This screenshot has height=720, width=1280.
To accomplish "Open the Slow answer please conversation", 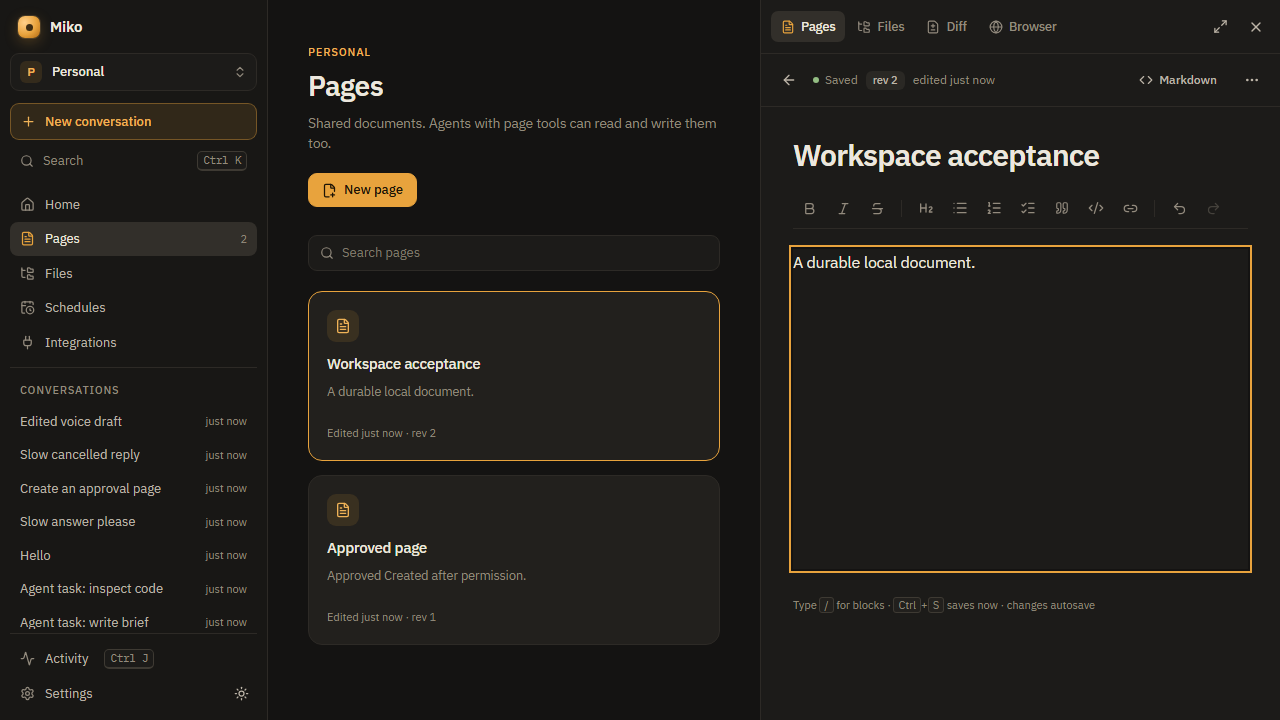I will [133, 522].
